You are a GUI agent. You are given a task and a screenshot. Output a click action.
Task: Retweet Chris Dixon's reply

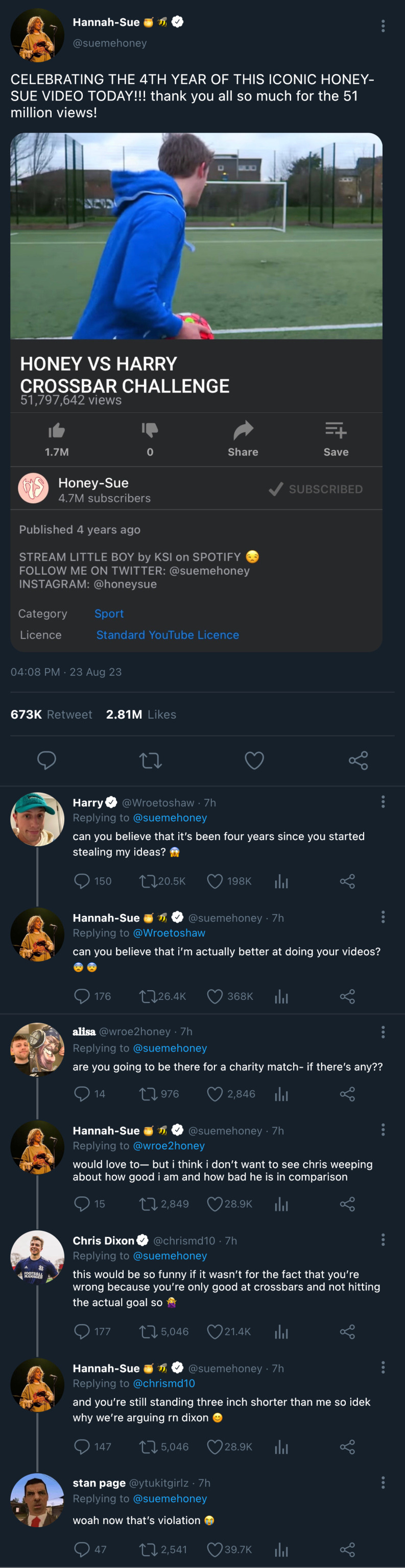click(x=149, y=1331)
